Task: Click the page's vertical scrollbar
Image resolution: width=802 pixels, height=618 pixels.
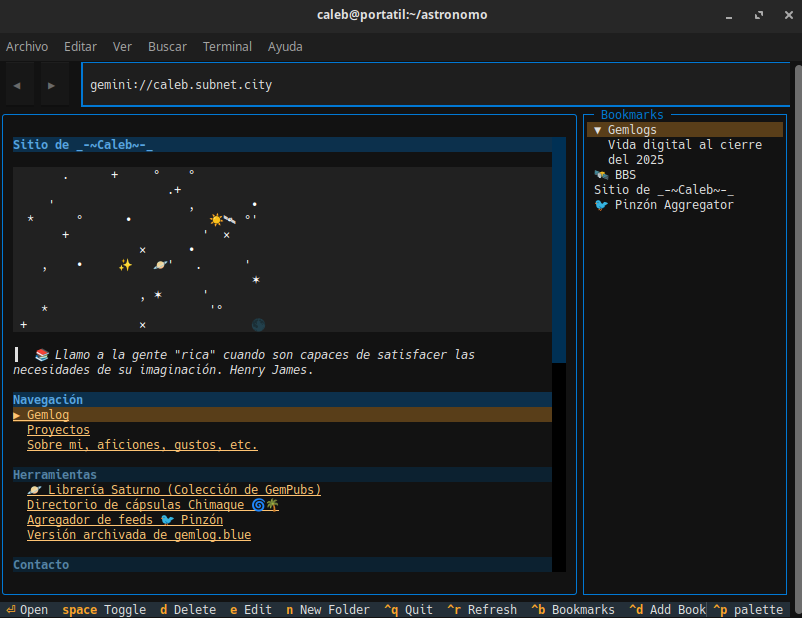Action: 559,250
